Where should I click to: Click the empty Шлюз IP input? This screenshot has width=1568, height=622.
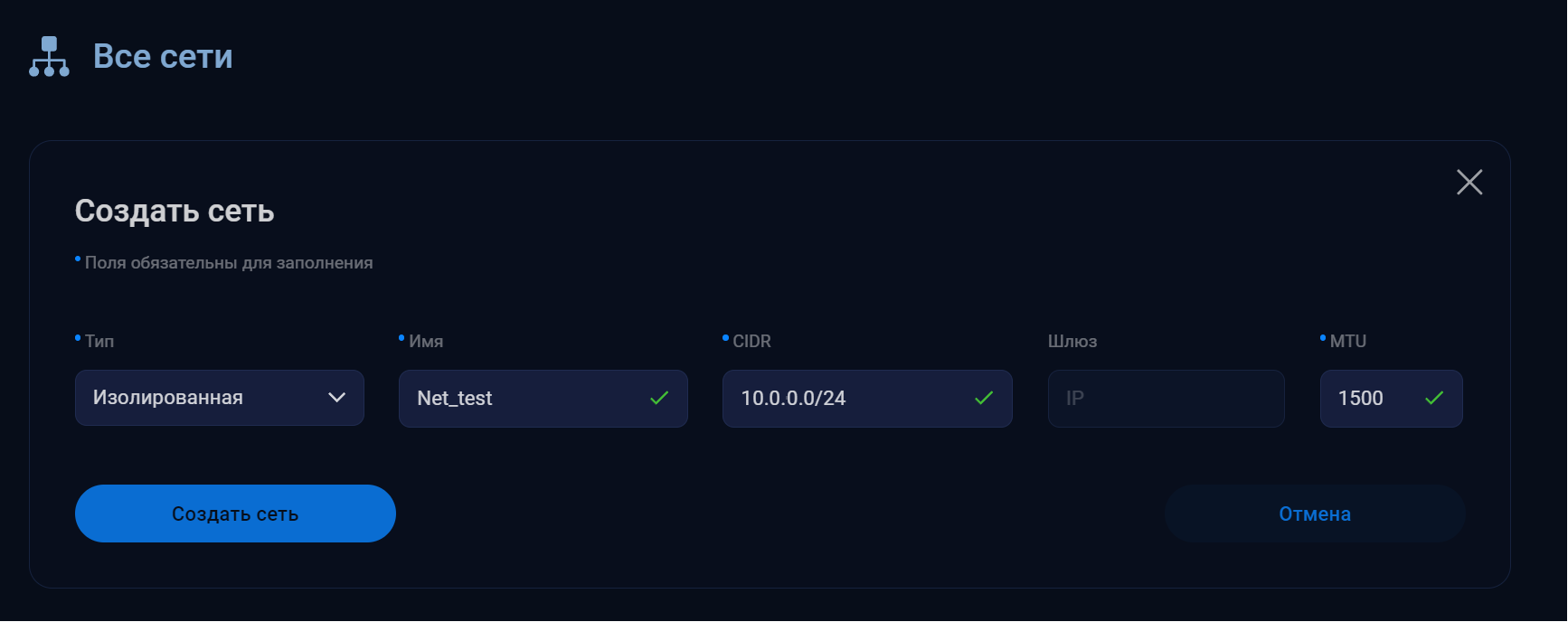[1167, 398]
